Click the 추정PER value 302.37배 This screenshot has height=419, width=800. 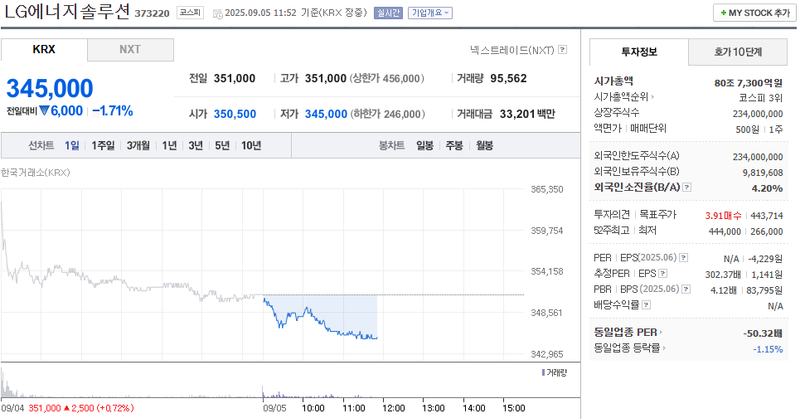point(723,275)
